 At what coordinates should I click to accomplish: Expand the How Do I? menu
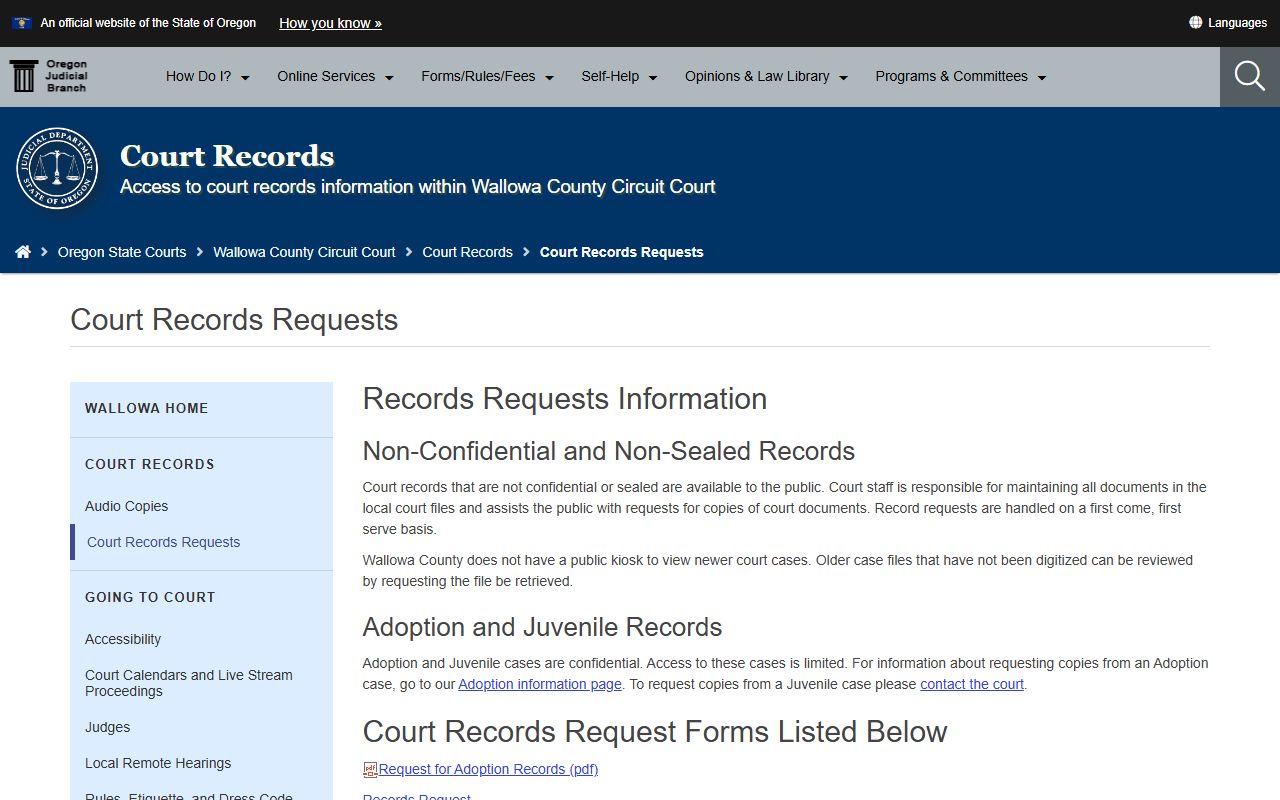point(208,76)
